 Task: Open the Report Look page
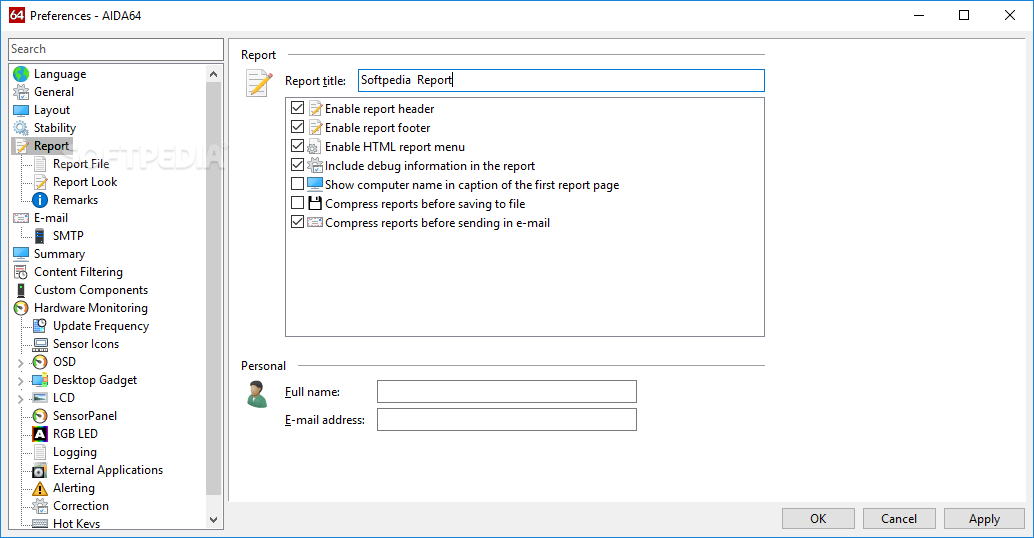[x=85, y=182]
